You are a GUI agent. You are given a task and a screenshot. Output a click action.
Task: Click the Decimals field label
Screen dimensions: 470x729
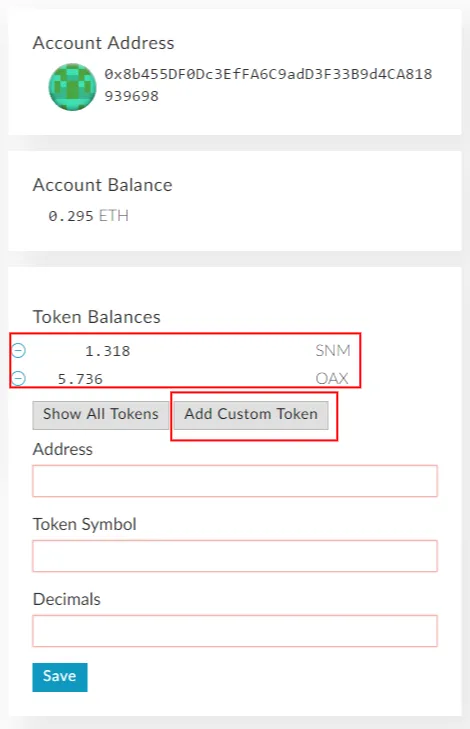66,599
